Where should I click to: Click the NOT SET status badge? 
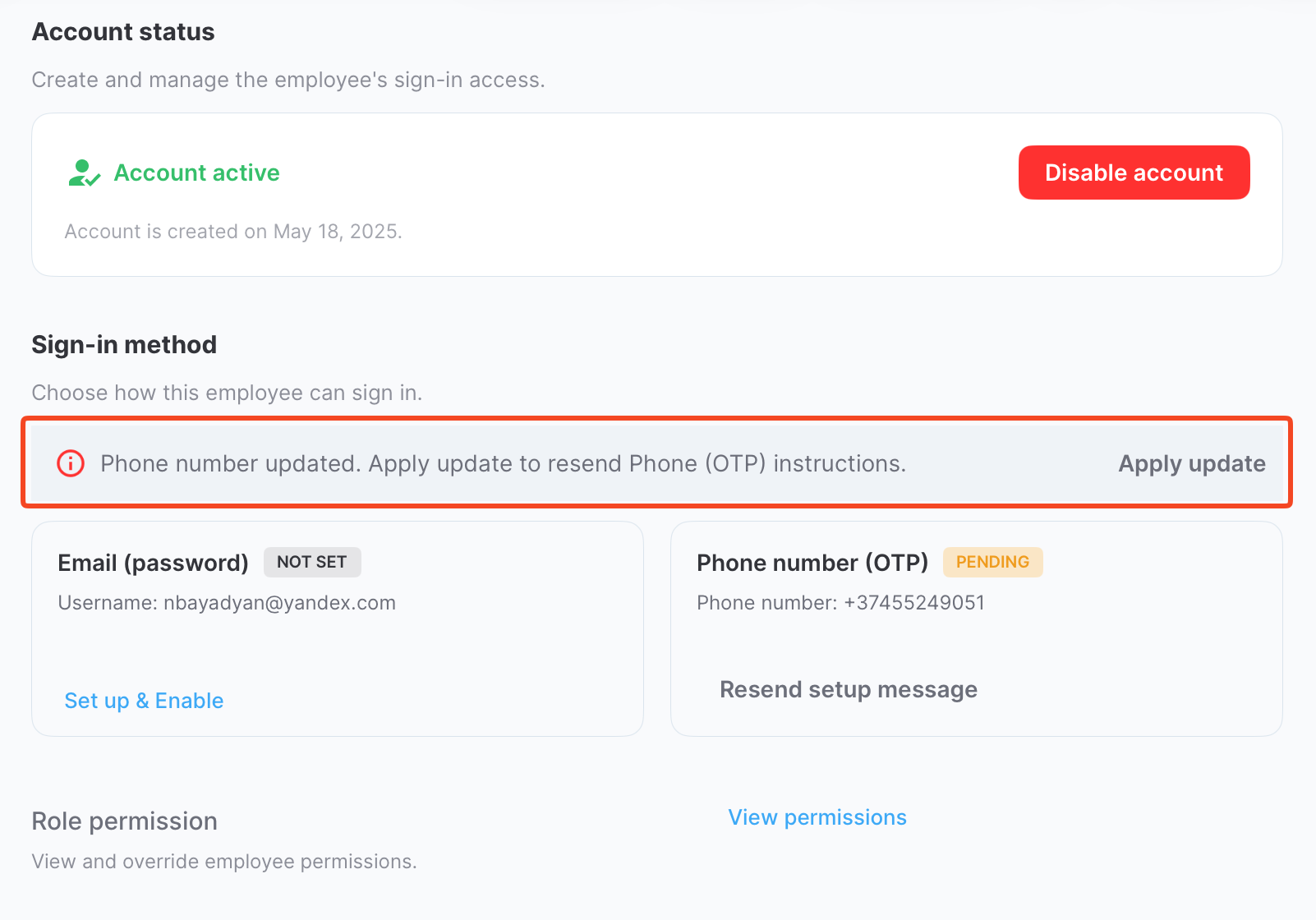(311, 562)
